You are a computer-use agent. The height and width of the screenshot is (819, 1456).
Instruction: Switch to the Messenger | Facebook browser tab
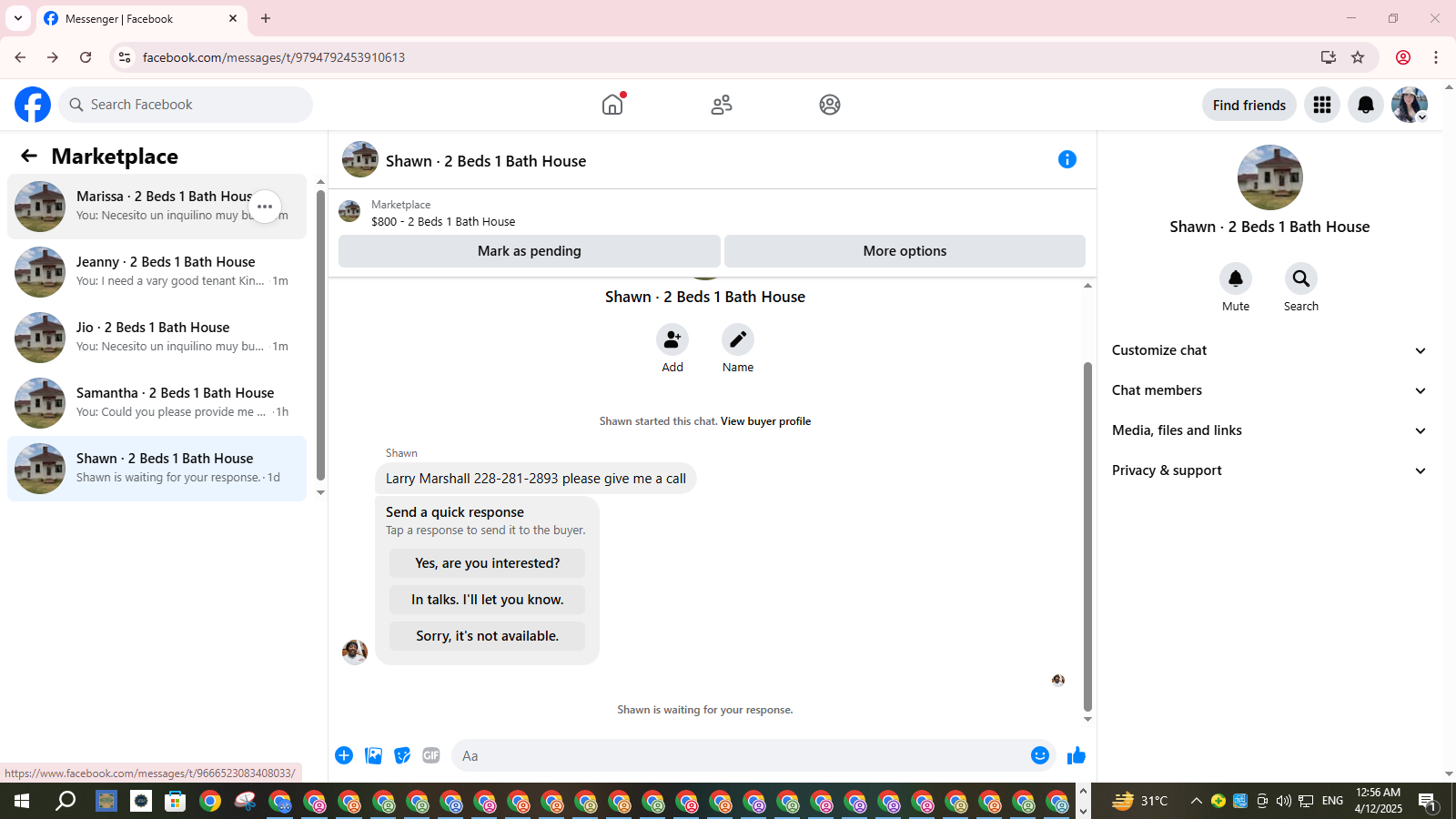[x=141, y=19]
